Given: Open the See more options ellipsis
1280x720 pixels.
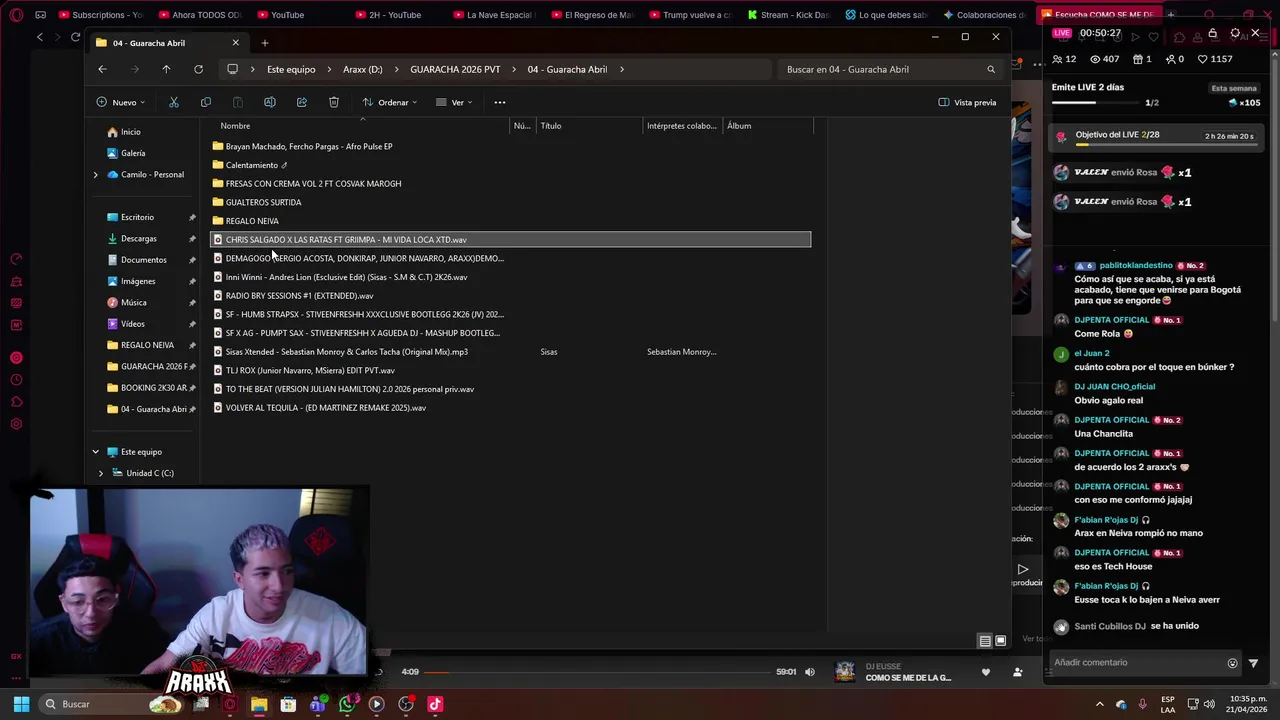Looking at the screenshot, I should [x=500, y=102].
